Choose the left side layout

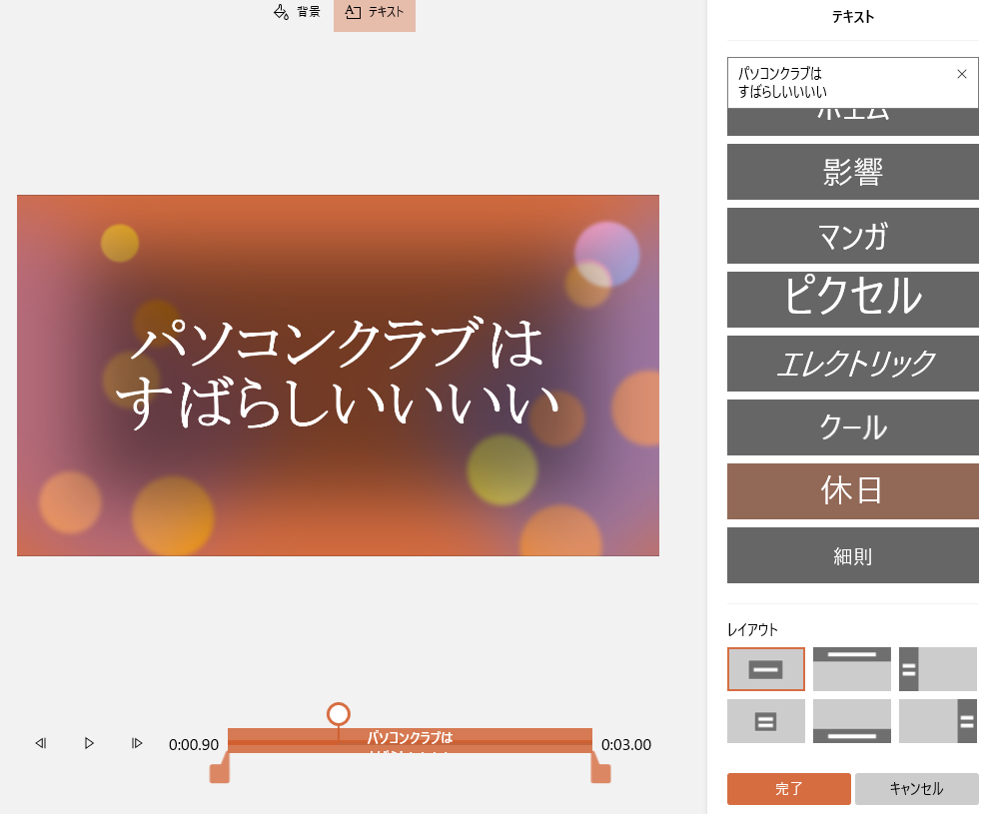[937, 669]
